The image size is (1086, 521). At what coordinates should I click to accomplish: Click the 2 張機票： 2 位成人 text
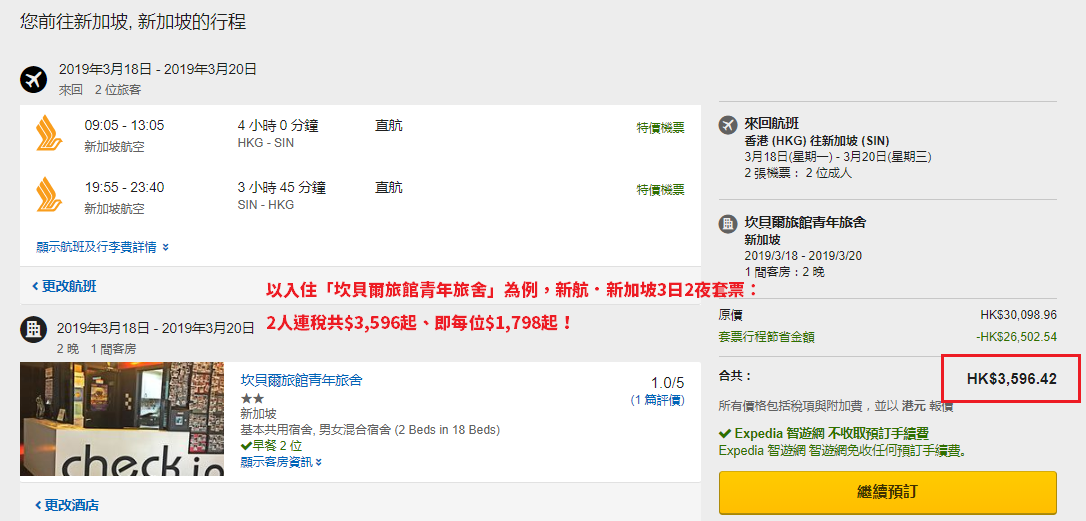point(798,173)
